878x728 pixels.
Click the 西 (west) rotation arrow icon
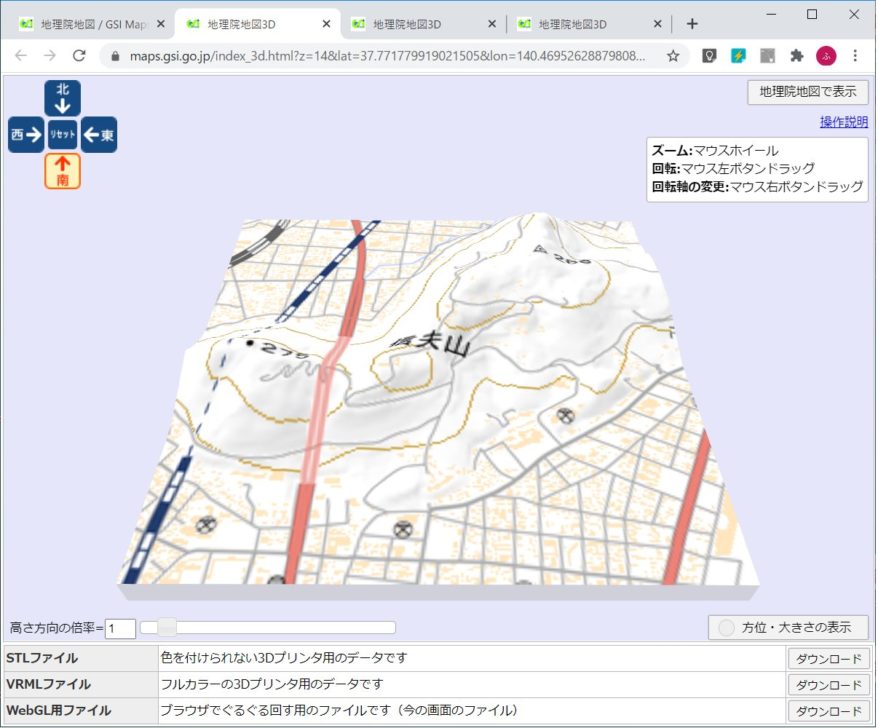[x=24, y=134]
